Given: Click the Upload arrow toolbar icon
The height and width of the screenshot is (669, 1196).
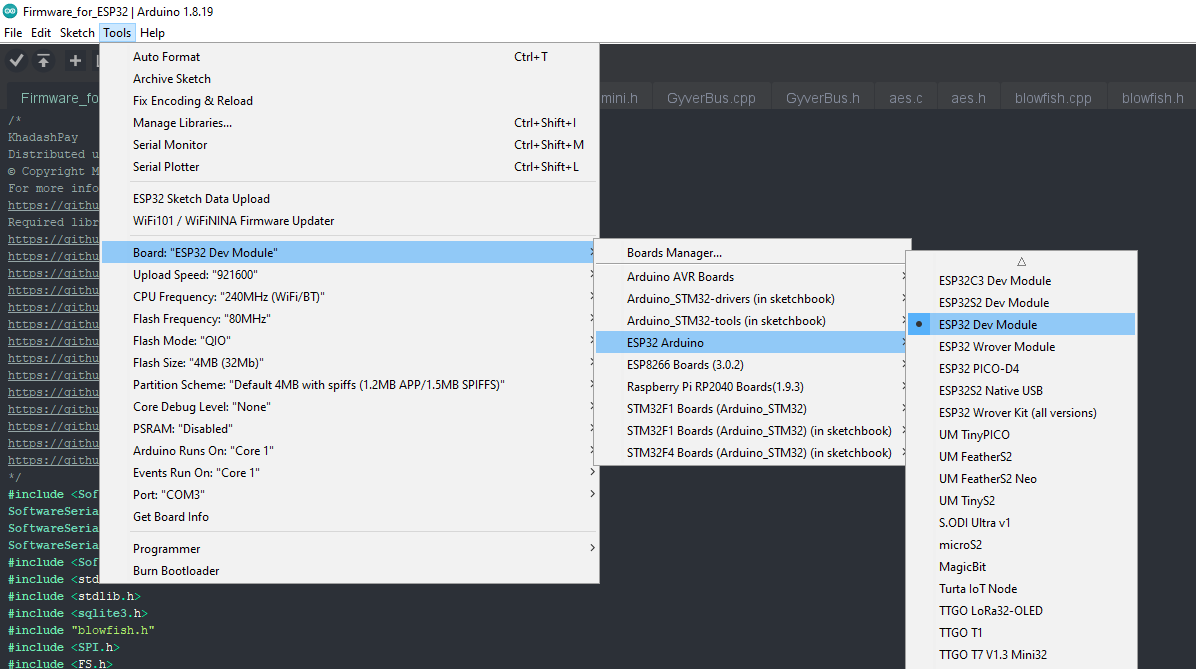Looking at the screenshot, I should (x=43, y=60).
